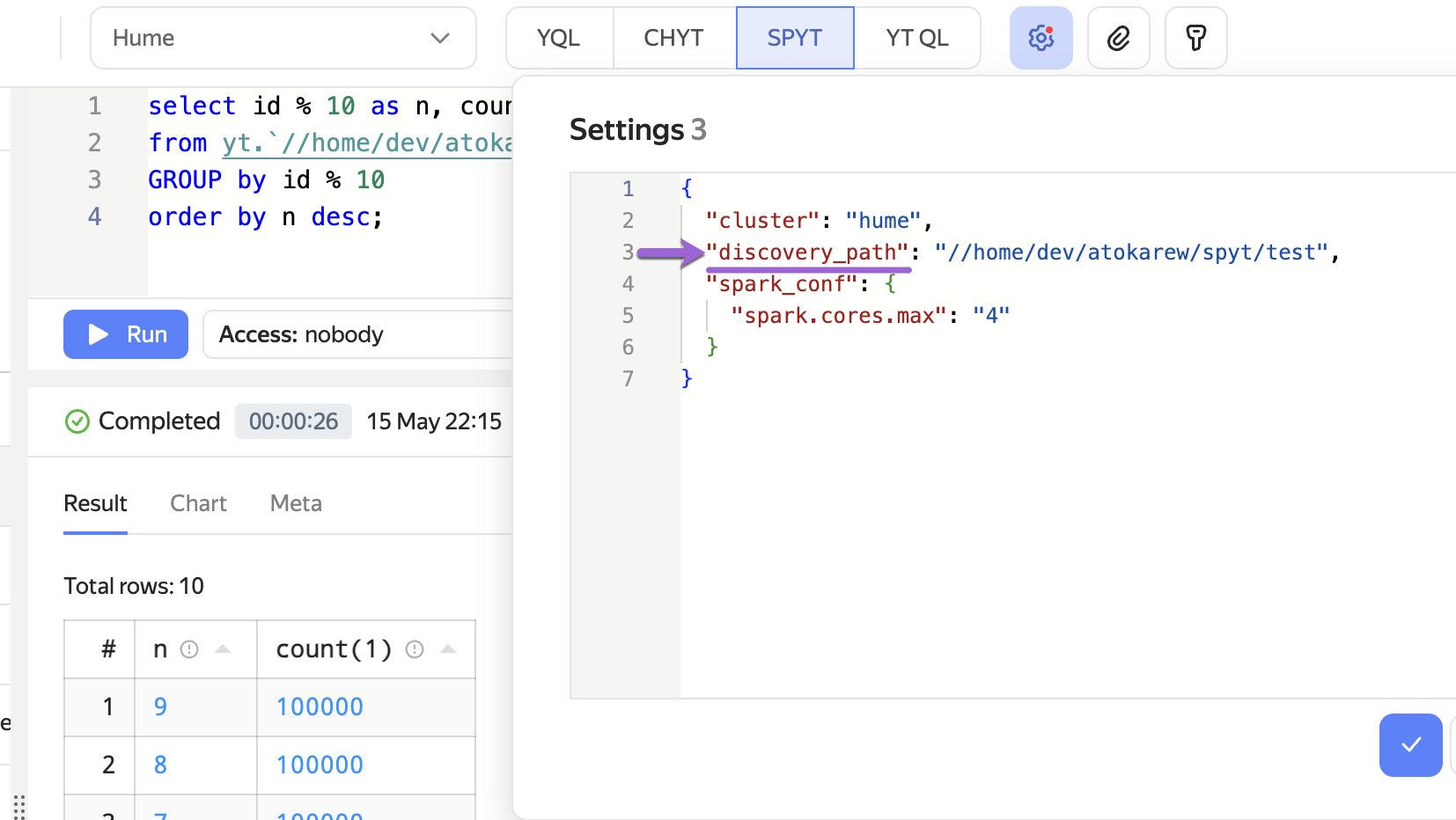Click the drag handle dots at bottom left
This screenshot has width=1456, height=820.
coord(18,807)
